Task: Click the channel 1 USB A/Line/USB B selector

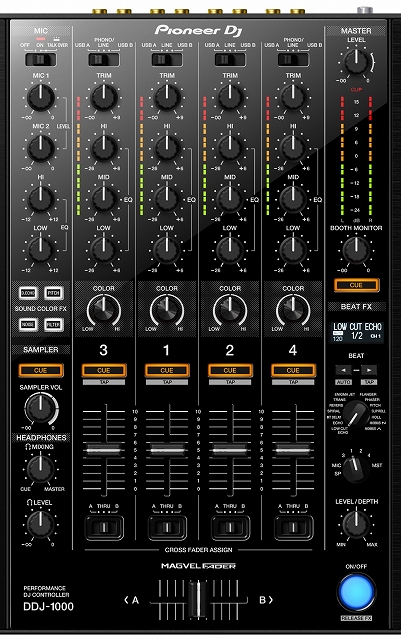Action: pos(167,60)
